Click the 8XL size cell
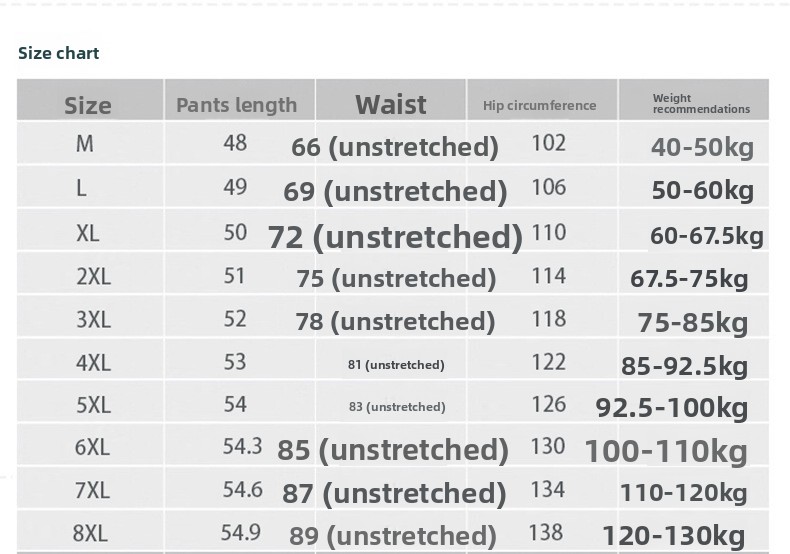This screenshot has height=554, width=790. tap(90, 533)
